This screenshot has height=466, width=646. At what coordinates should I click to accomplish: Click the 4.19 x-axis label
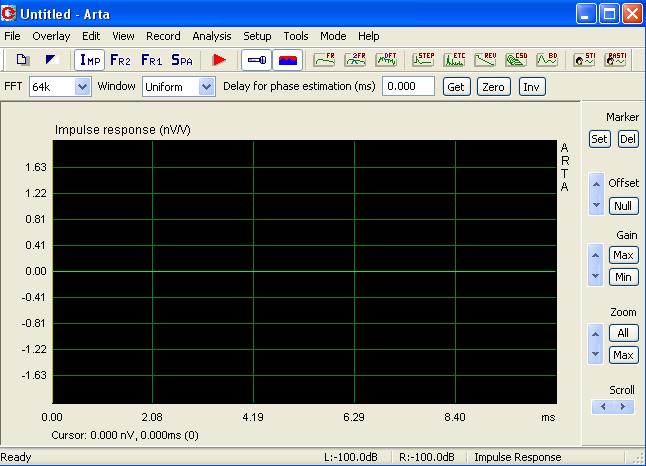[253, 417]
